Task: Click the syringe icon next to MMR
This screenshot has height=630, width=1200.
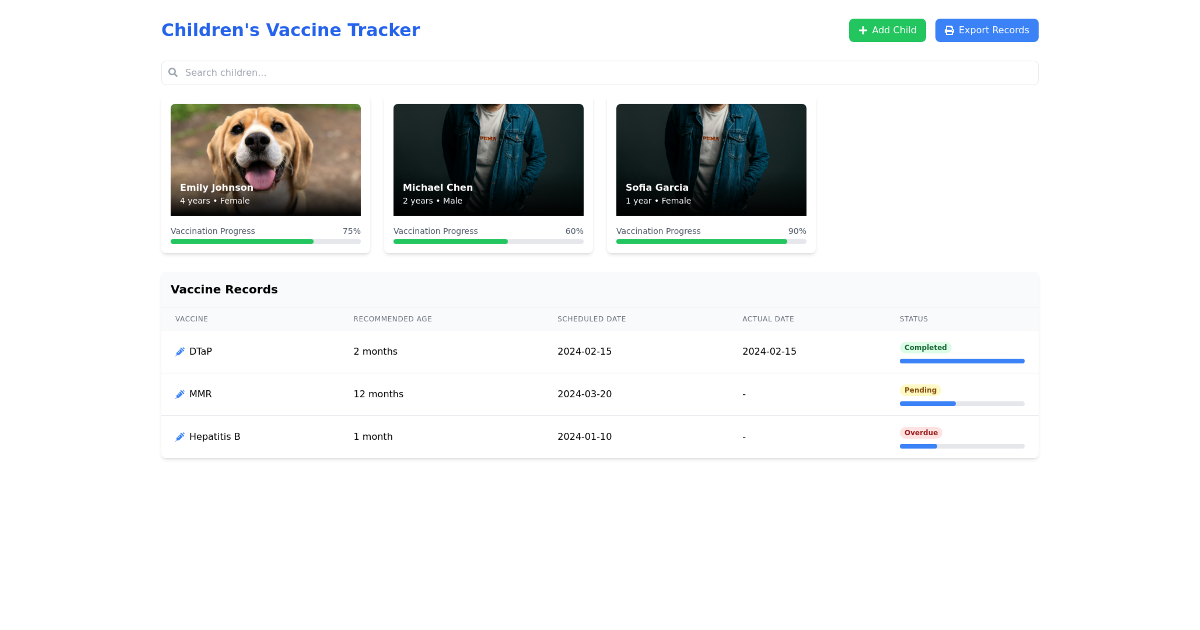Action: click(x=180, y=393)
